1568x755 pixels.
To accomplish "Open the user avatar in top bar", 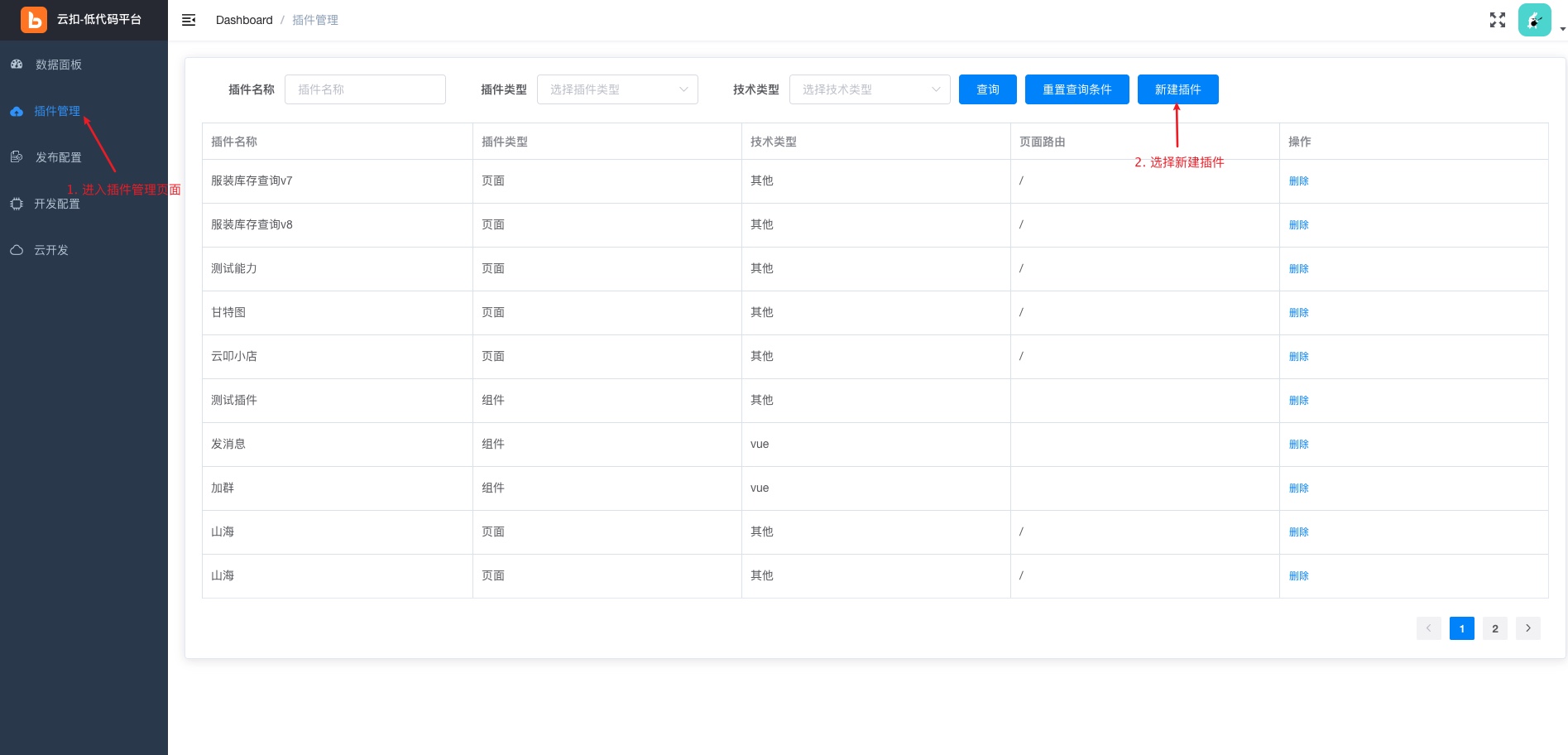I will (x=1535, y=19).
